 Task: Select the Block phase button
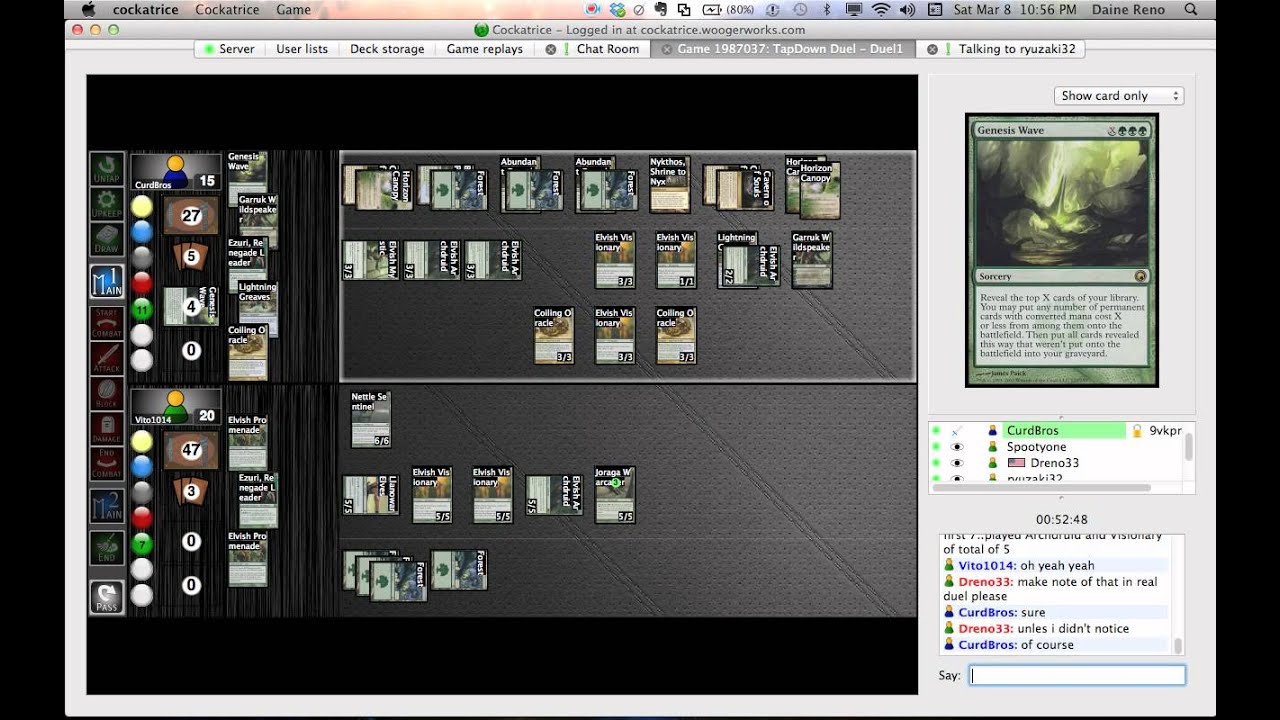[x=107, y=395]
